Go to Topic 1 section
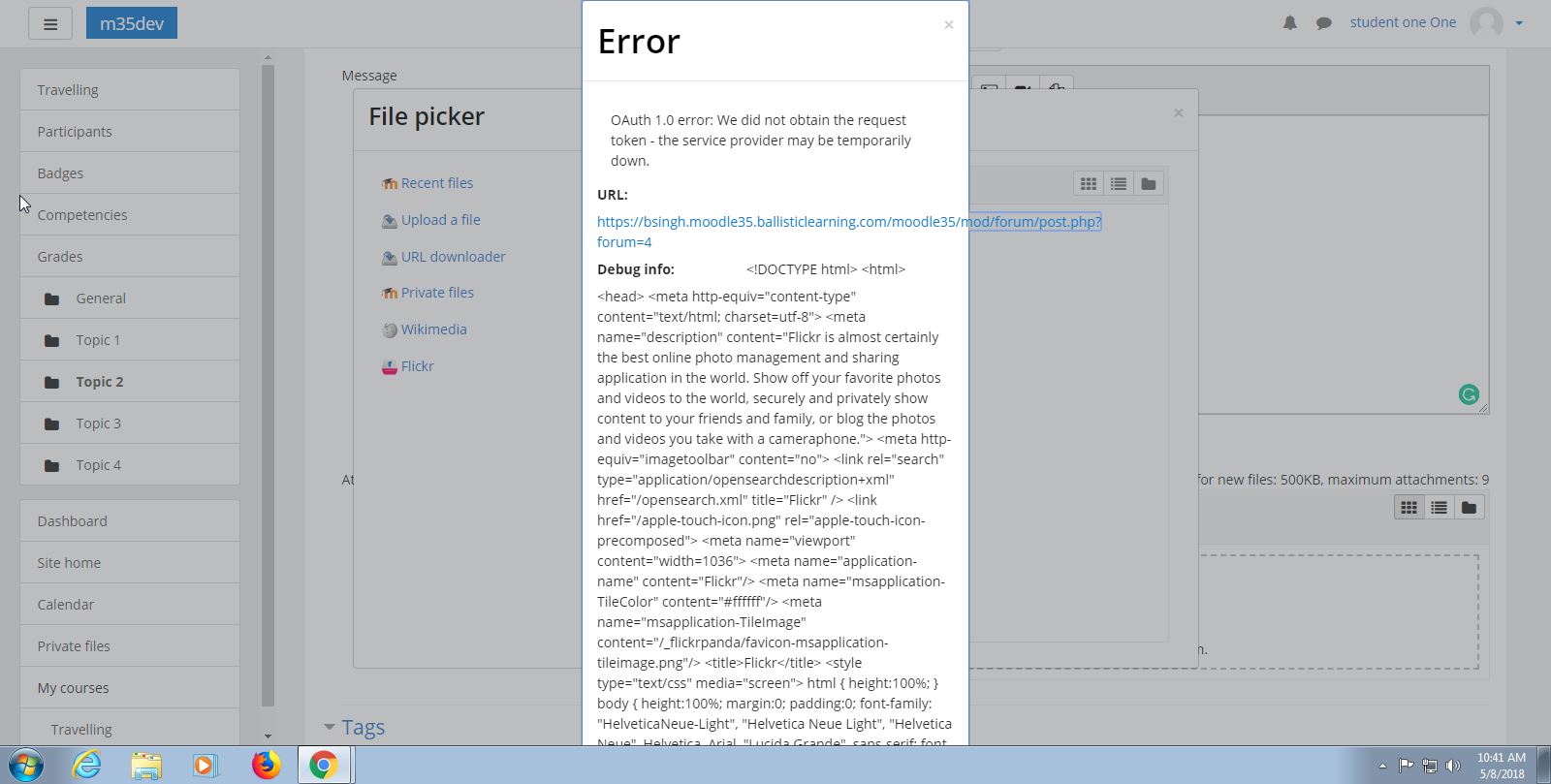1551x784 pixels. click(x=130, y=340)
